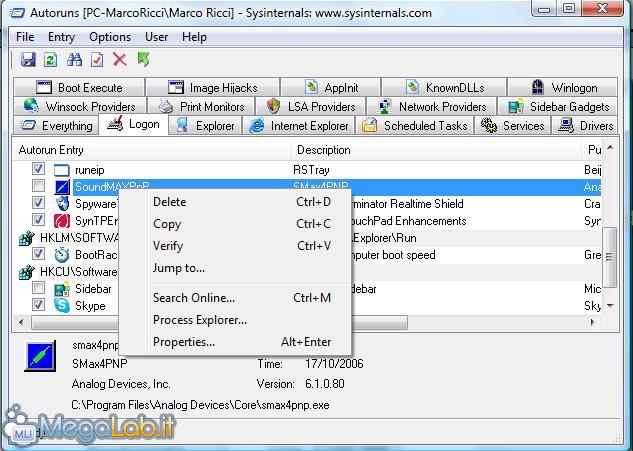The height and width of the screenshot is (451, 633).
Task: Click the BootRacer stopwatch icon
Action: [x=62, y=255]
